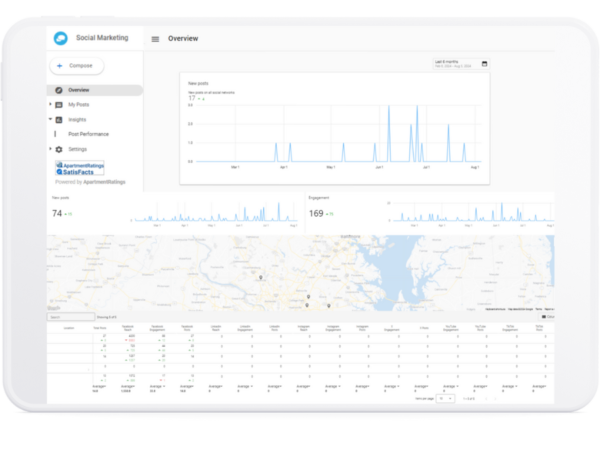
Task: Select Post Performance in the sidebar
Action: (88, 134)
